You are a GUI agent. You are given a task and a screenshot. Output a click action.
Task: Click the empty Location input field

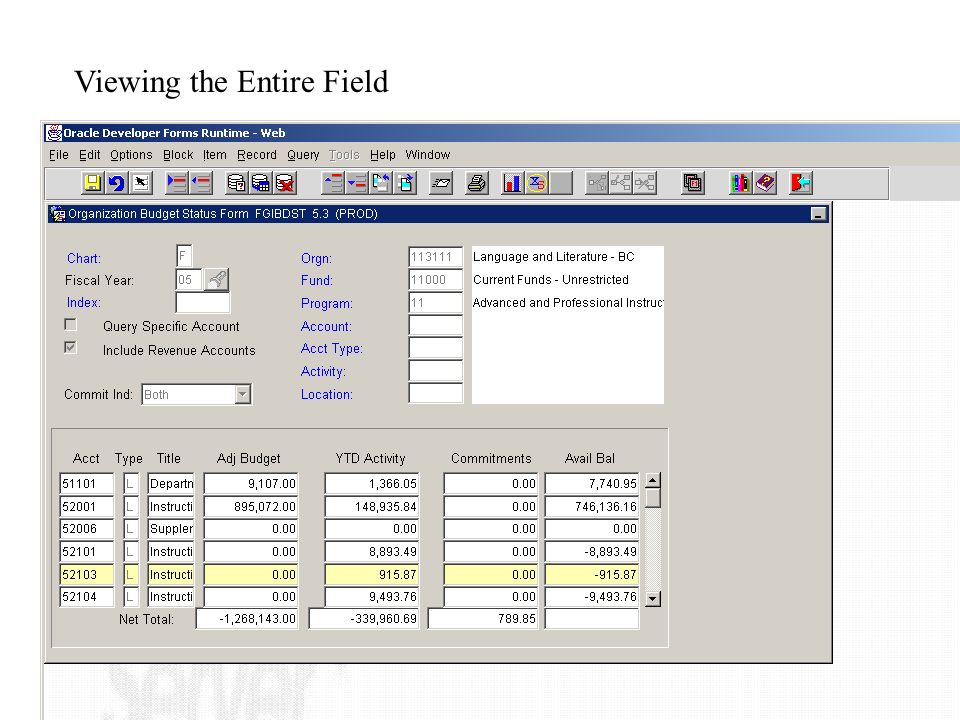pos(435,393)
